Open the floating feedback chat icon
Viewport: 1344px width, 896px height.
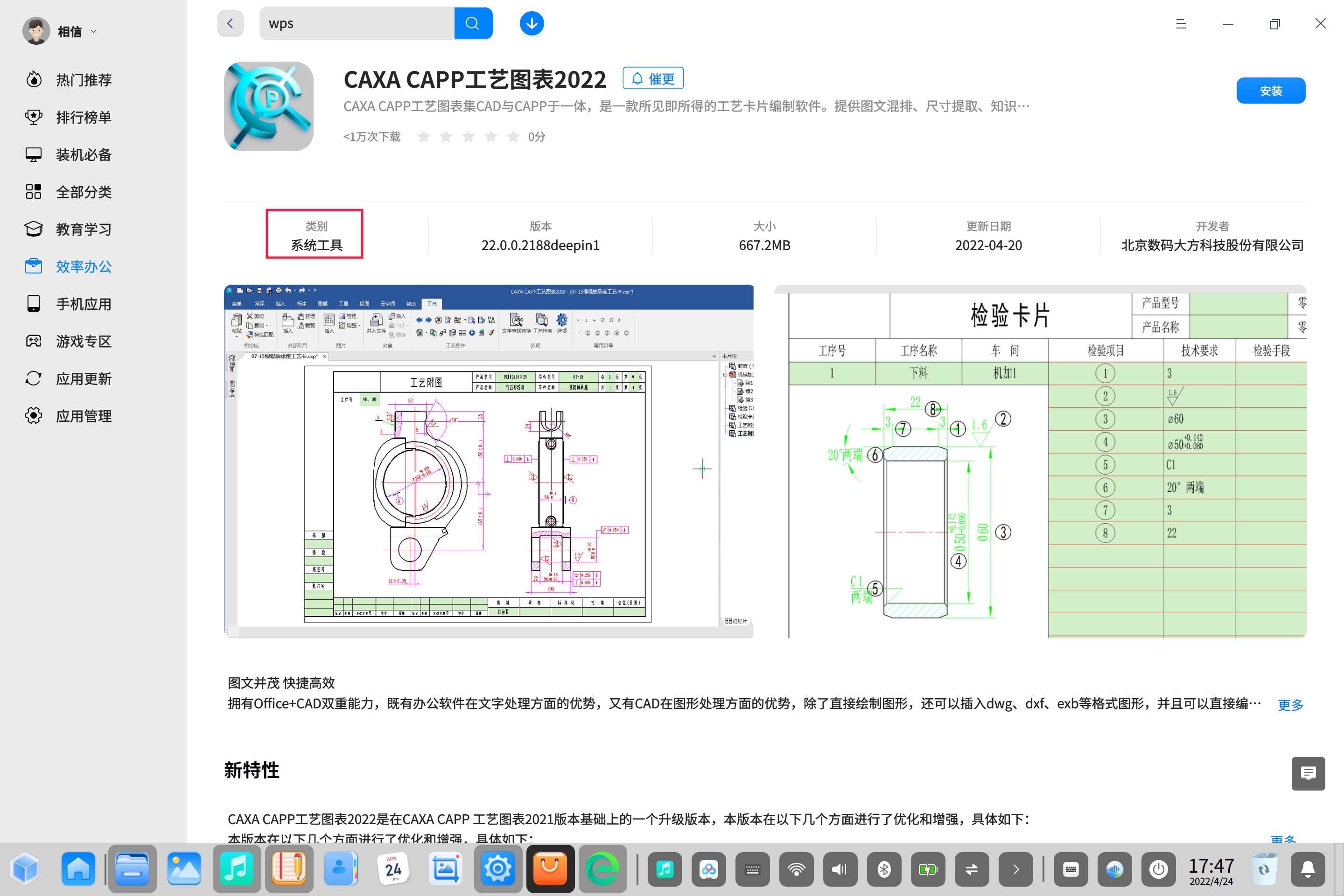(1309, 773)
